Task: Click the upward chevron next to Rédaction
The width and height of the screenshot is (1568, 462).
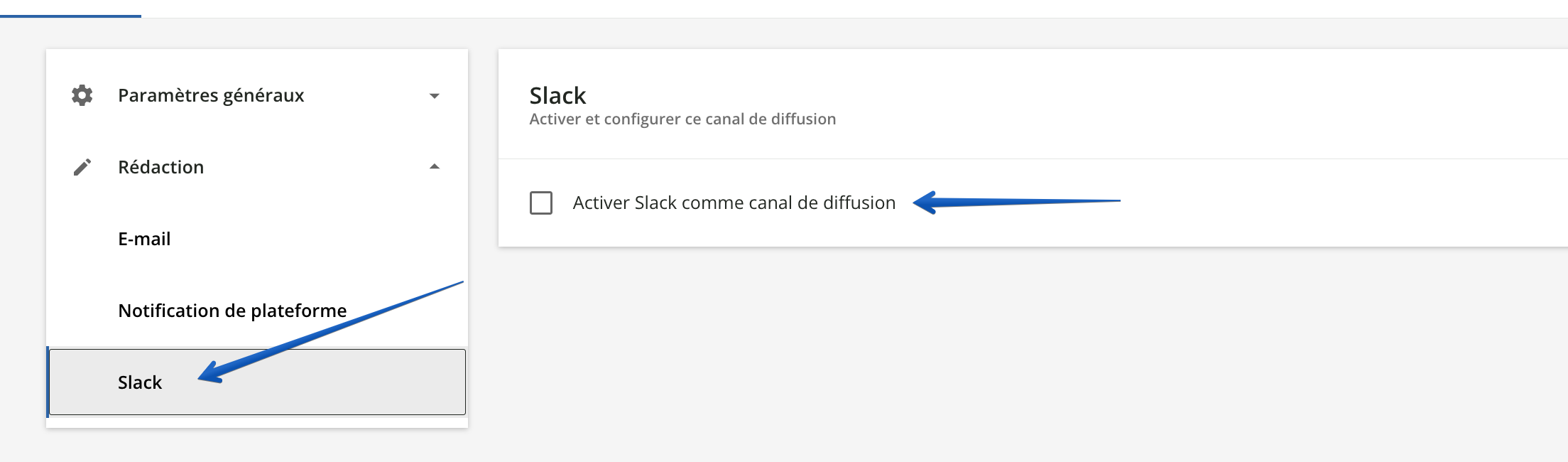Action: pos(435,165)
